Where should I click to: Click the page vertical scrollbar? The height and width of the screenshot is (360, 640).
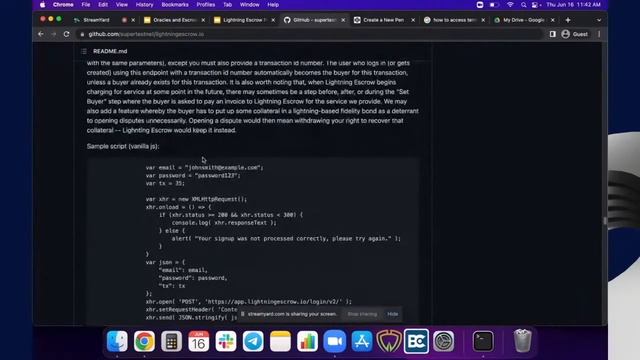(x=604, y=221)
